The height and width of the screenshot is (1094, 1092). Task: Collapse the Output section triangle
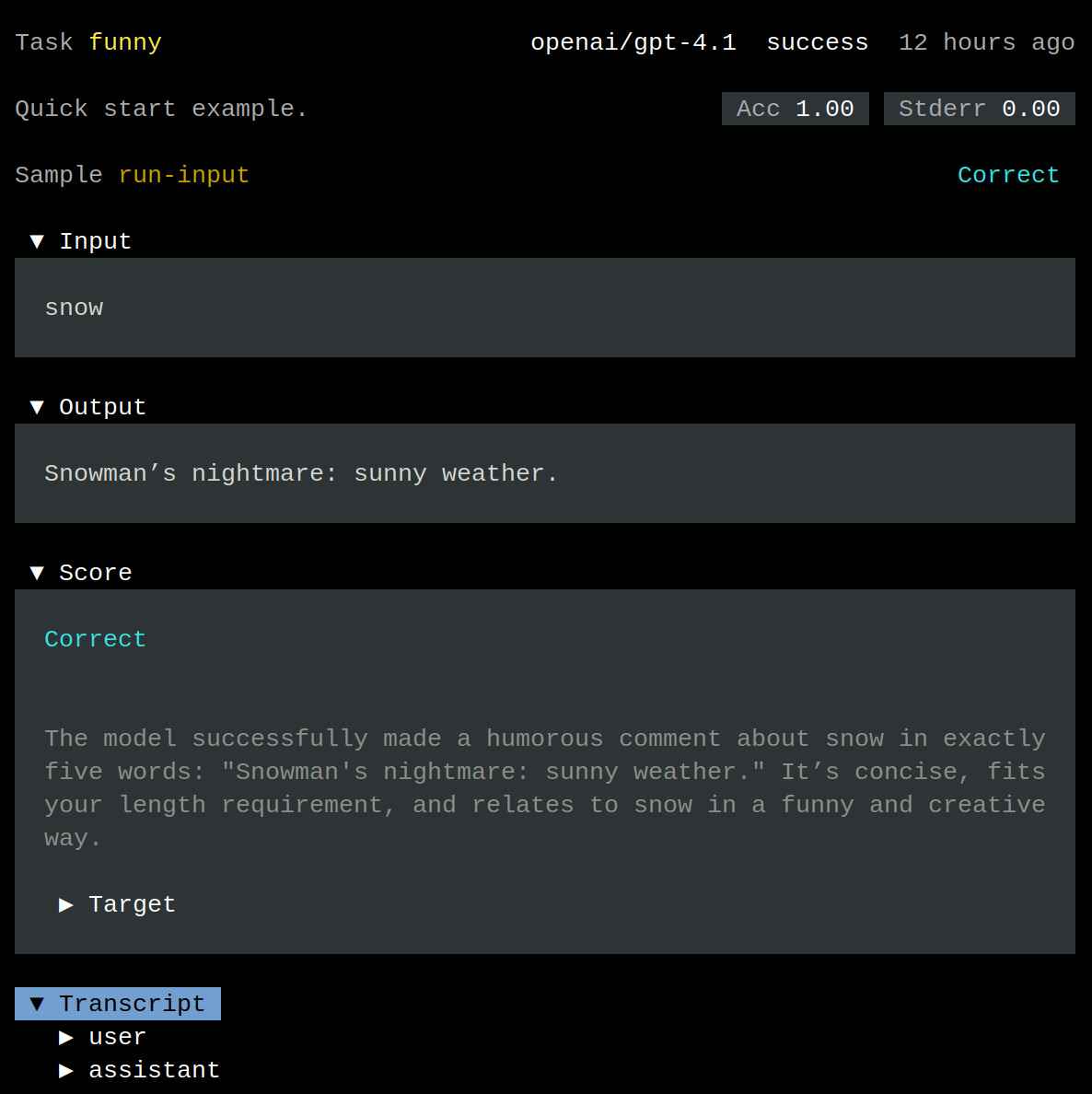click(37, 407)
